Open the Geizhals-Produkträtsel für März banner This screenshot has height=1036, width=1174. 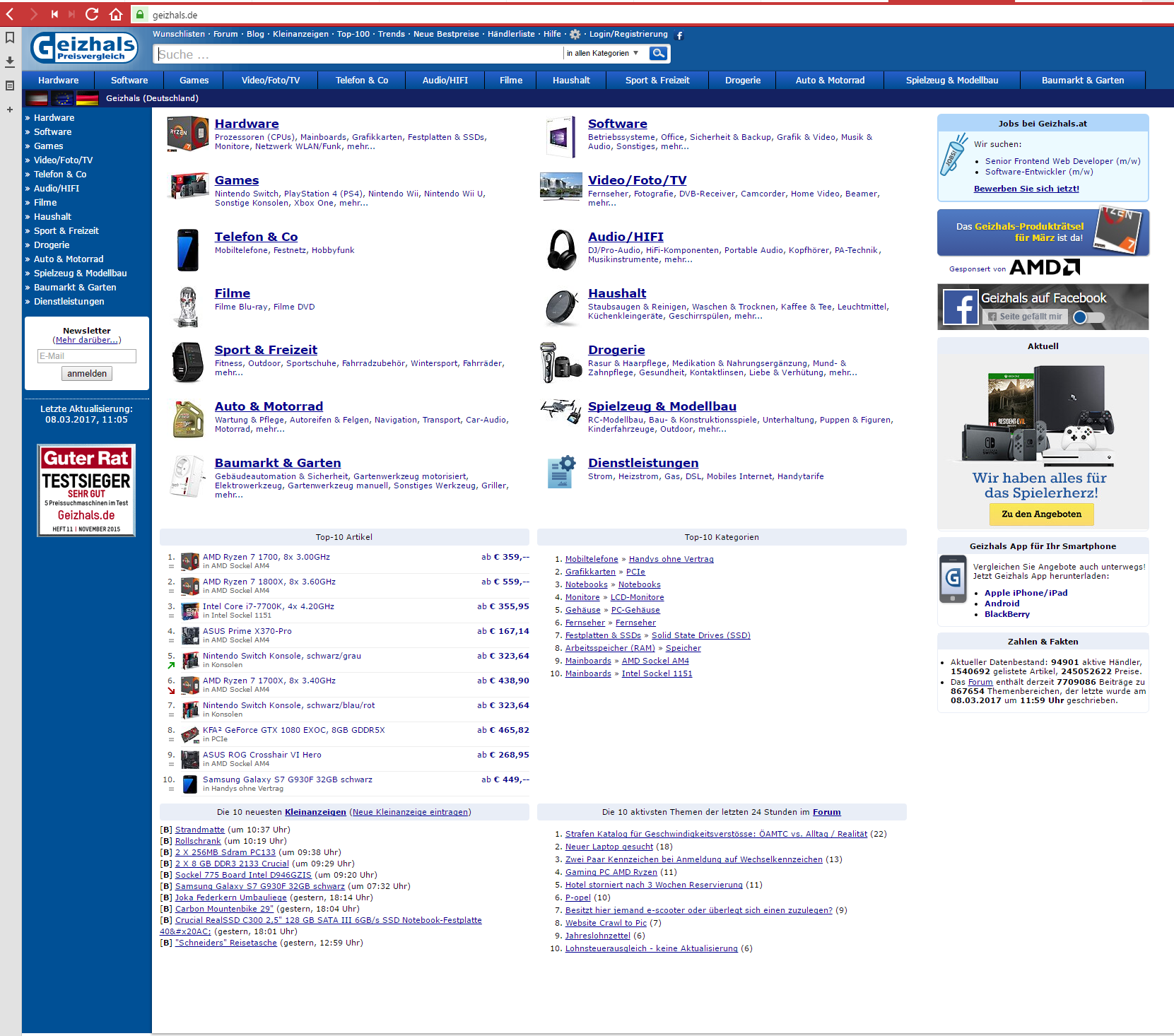pyautogui.click(x=1043, y=232)
